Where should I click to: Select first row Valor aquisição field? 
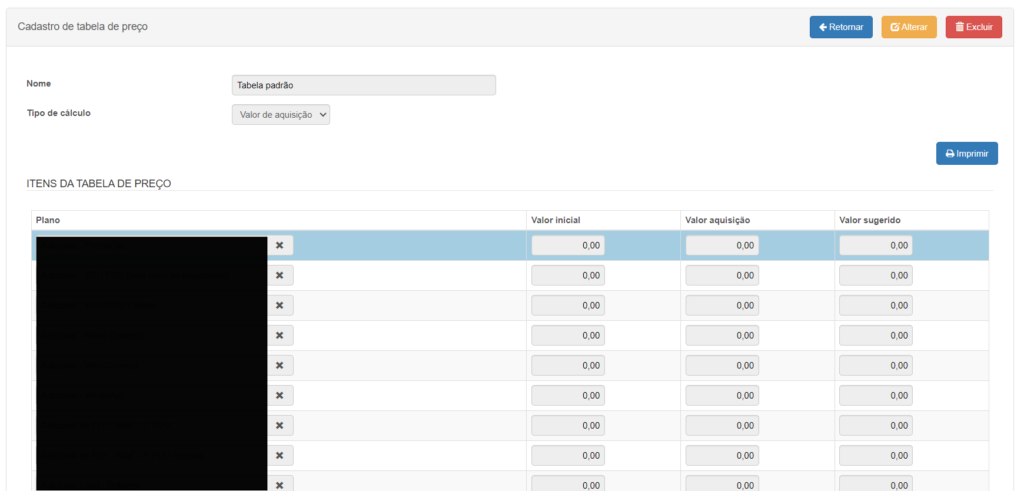click(722, 245)
